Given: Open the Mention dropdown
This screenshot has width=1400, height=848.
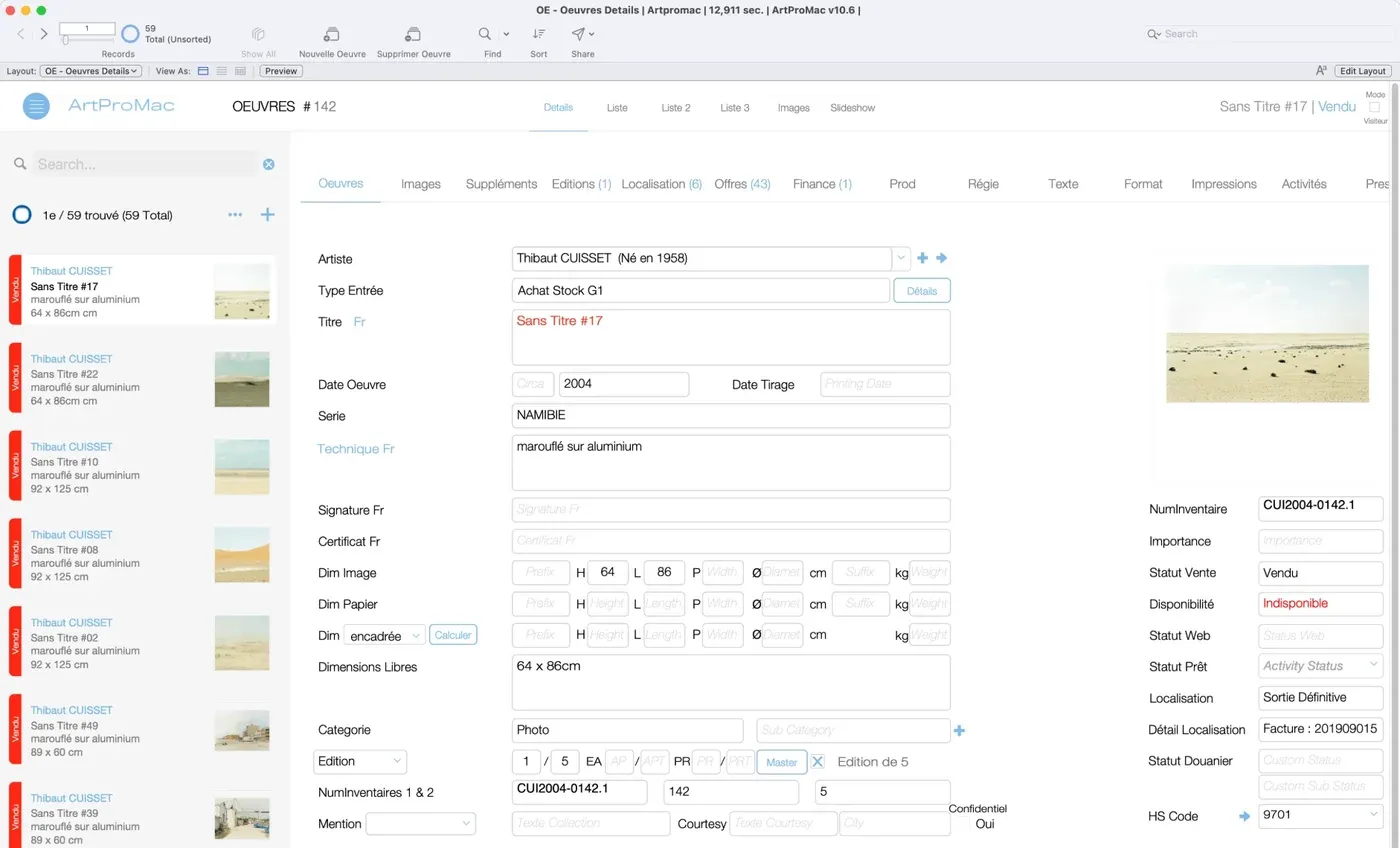Looking at the screenshot, I should (421, 823).
